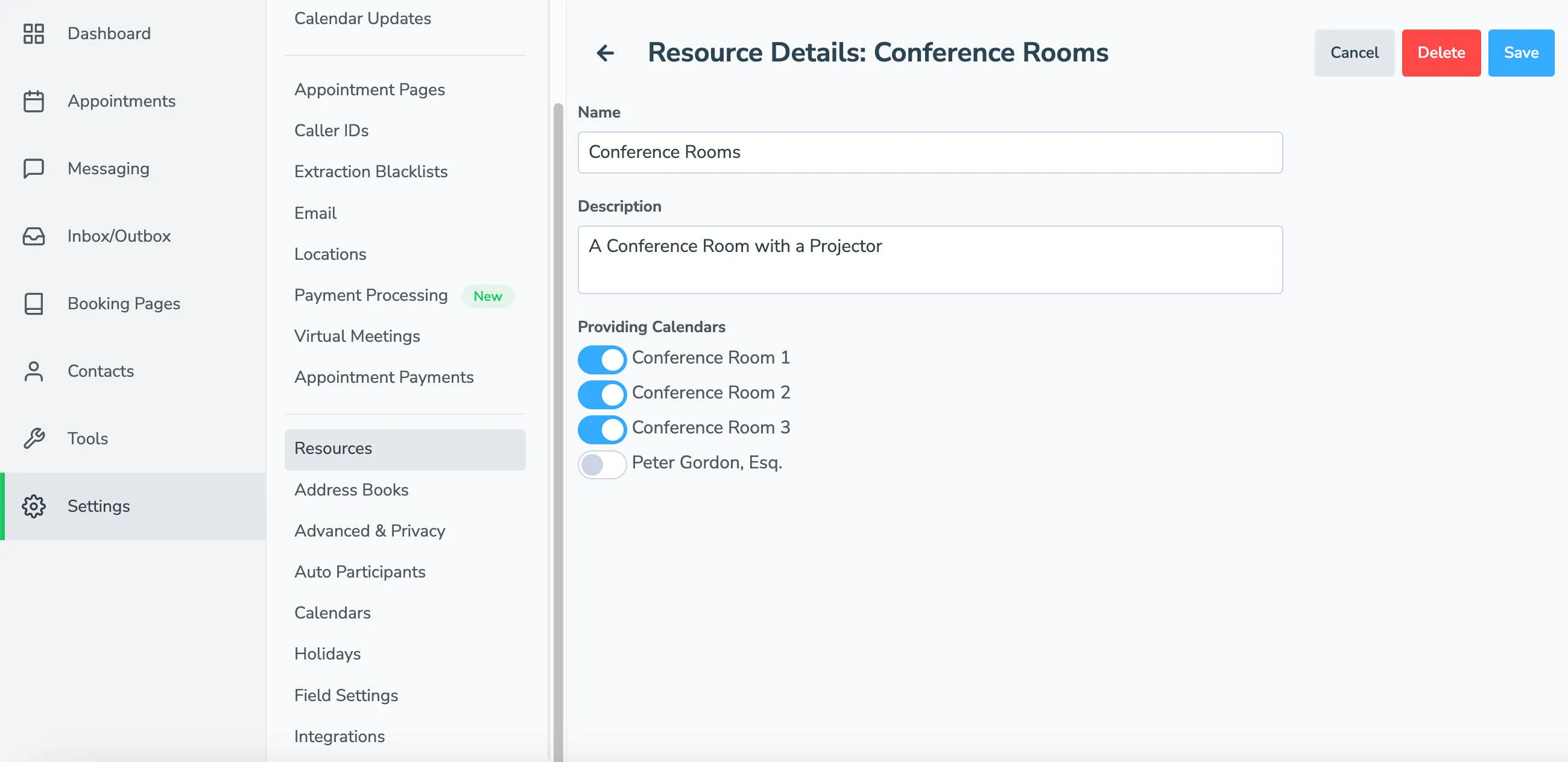The height and width of the screenshot is (762, 1568).
Task: Turn off Conference Room 3 as providing calendar
Action: pyautogui.click(x=601, y=429)
